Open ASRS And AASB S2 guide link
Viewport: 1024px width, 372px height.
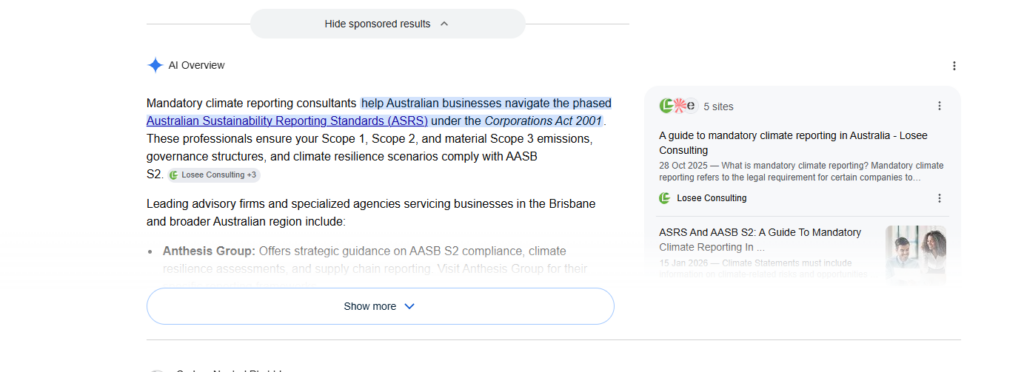click(x=760, y=240)
